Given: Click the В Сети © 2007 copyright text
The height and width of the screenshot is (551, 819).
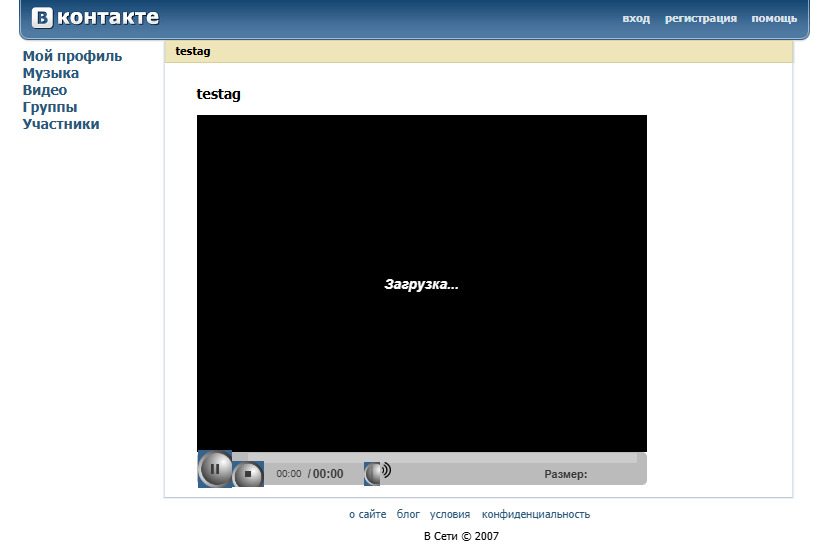Looking at the screenshot, I should click(461, 536).
